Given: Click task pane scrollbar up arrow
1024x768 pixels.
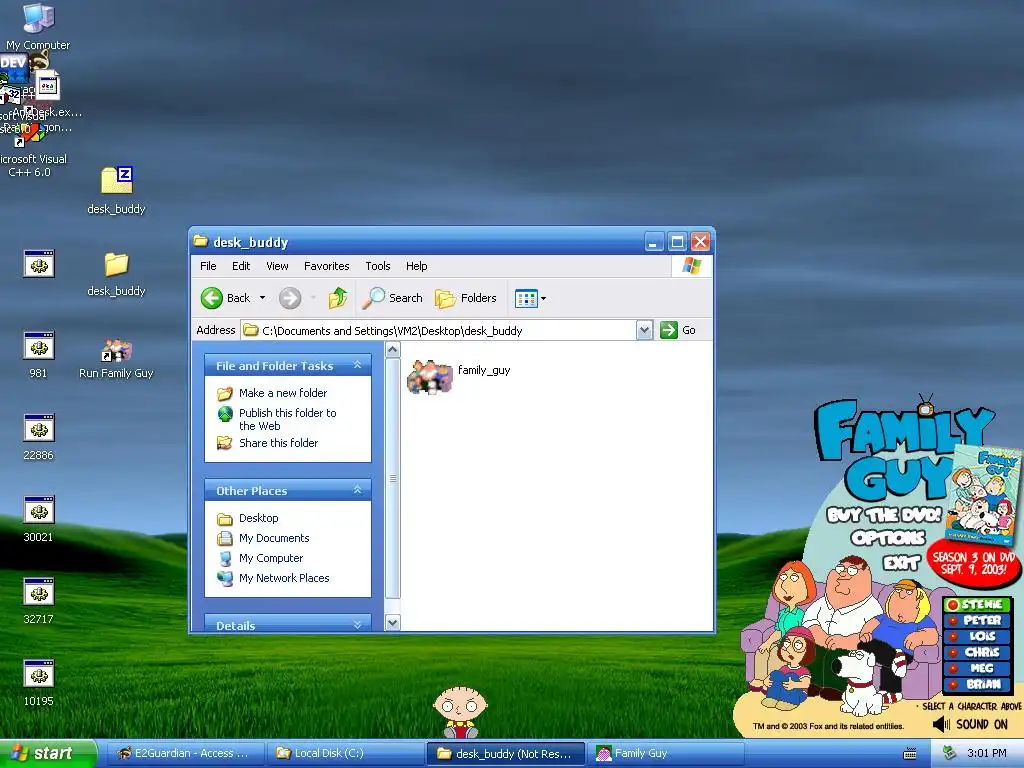Looking at the screenshot, I should pyautogui.click(x=392, y=349).
